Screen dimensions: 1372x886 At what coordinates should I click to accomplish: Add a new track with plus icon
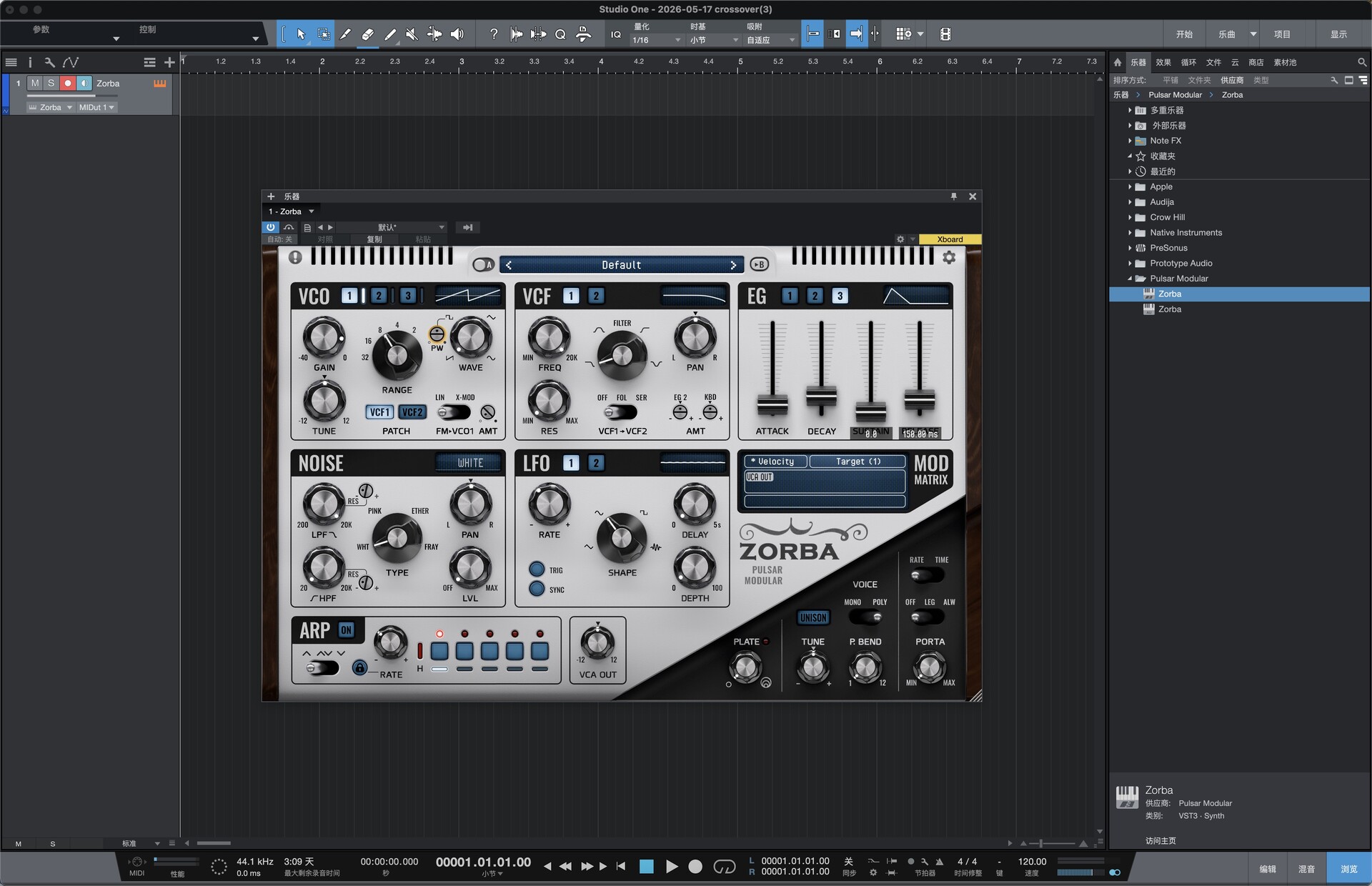(169, 62)
